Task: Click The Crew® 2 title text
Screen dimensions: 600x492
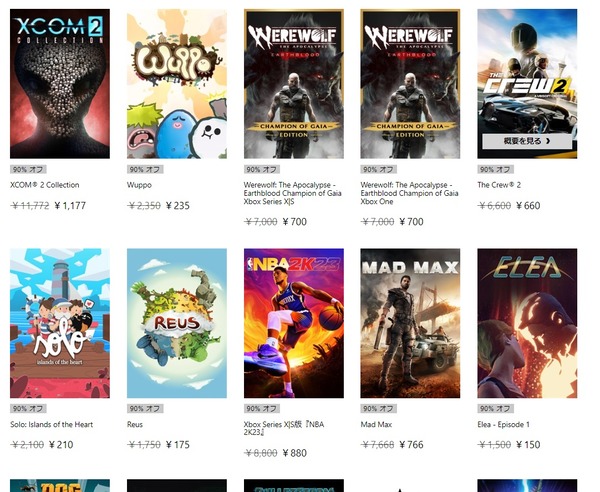Action: pos(499,185)
